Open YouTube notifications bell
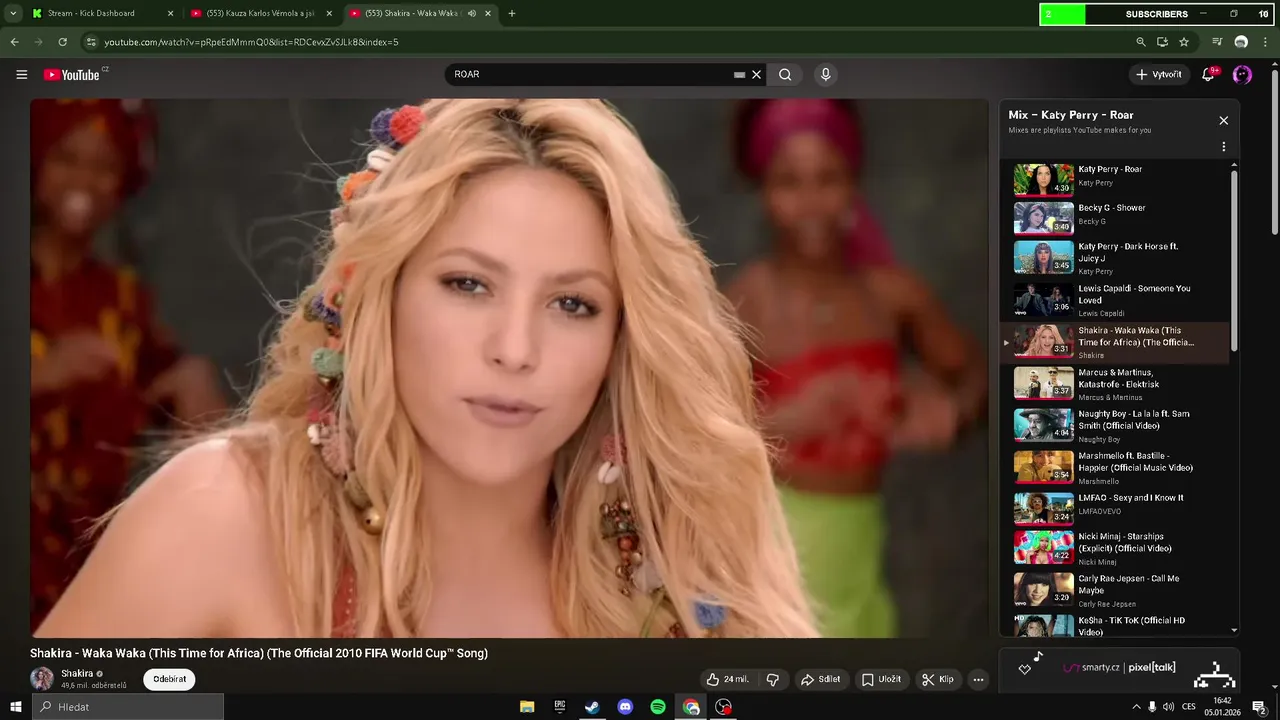Image resolution: width=1280 pixels, height=720 pixels. [x=1208, y=74]
